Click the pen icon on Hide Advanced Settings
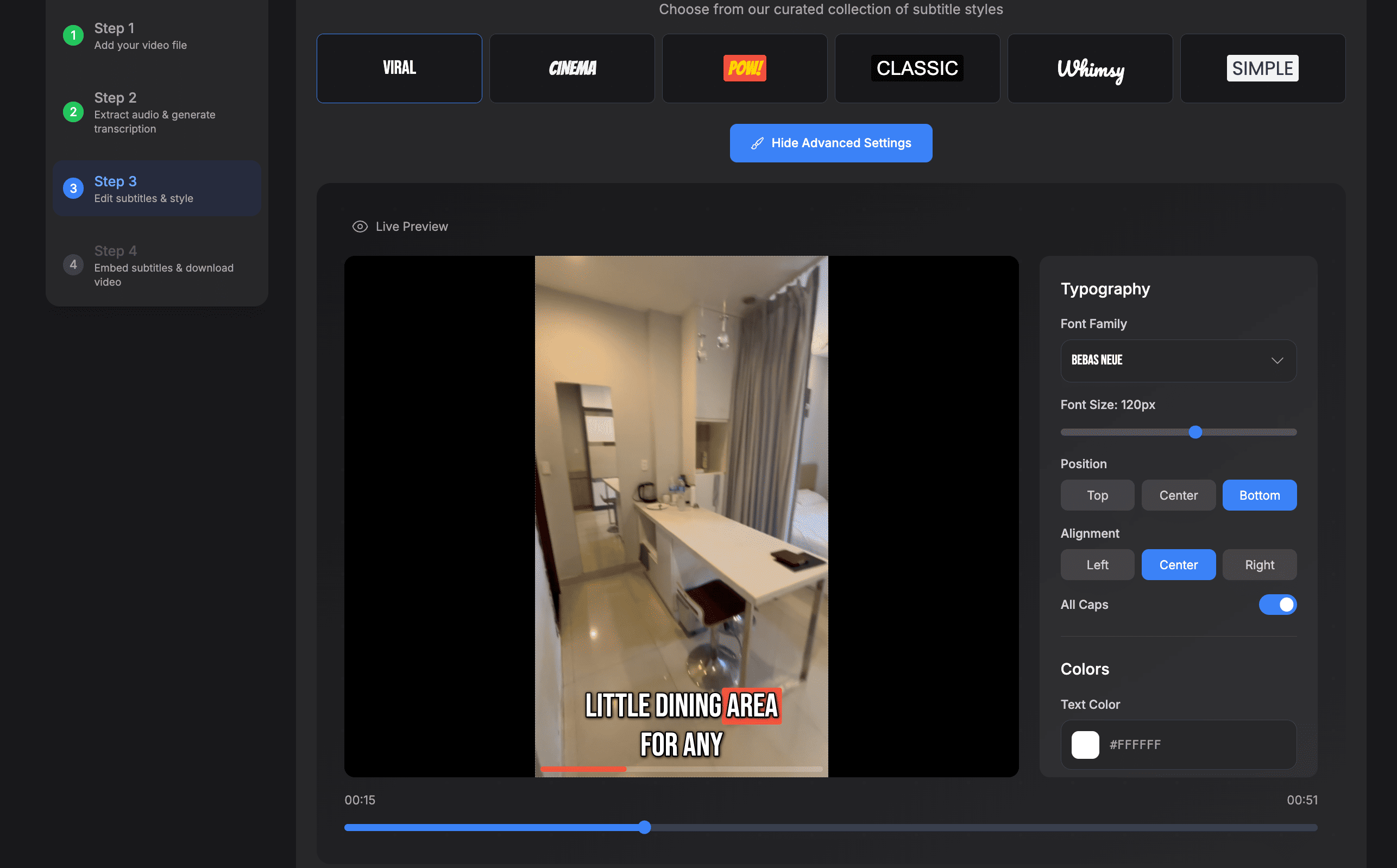 (757, 143)
